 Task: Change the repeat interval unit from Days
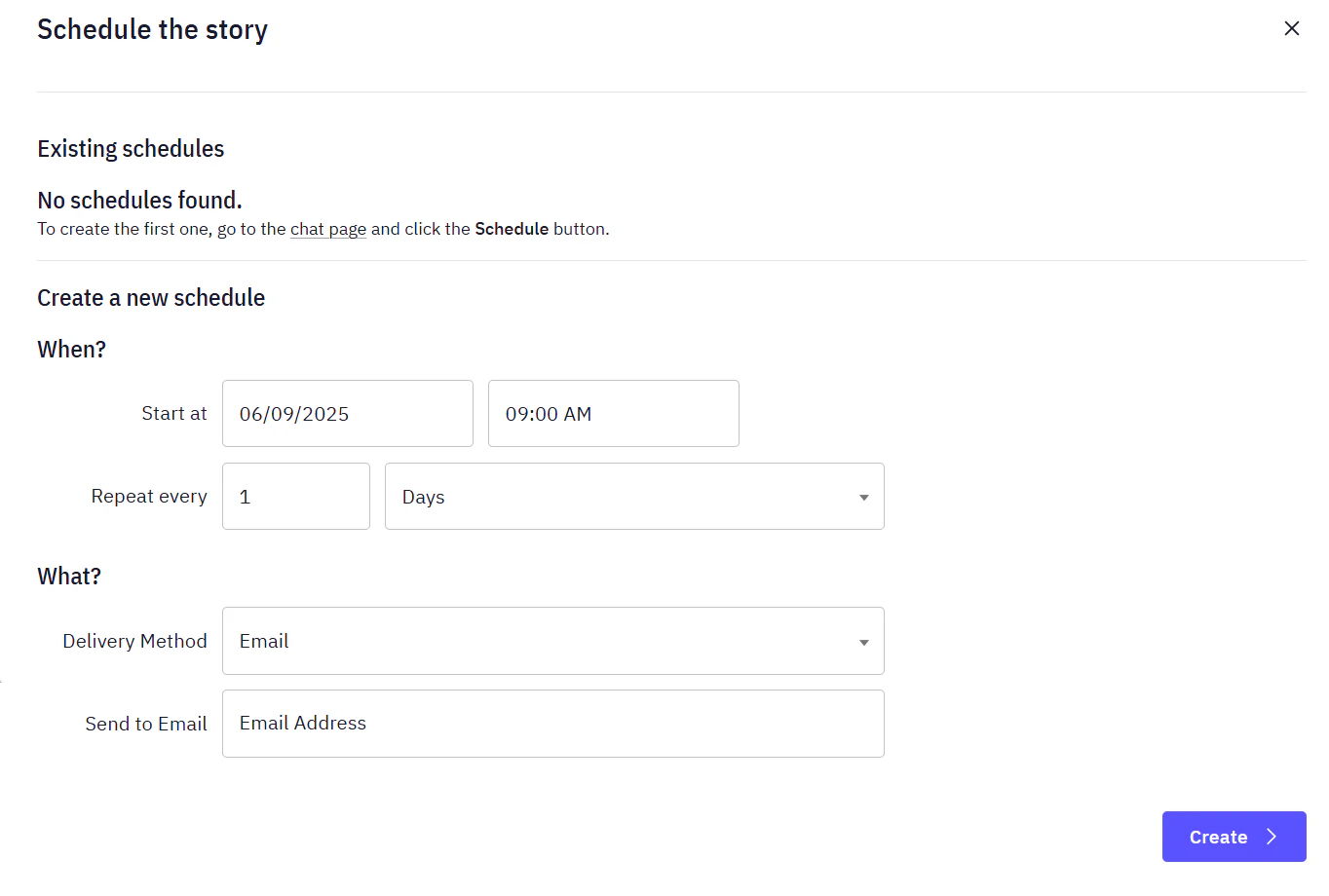click(633, 497)
